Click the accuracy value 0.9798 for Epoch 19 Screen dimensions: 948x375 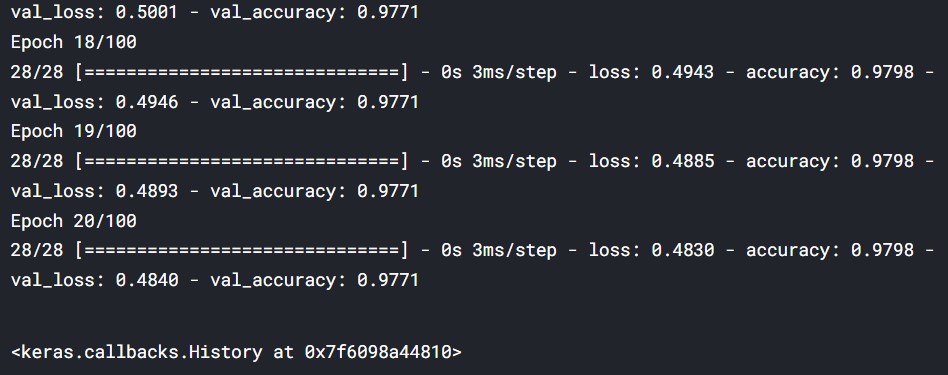coord(882,161)
